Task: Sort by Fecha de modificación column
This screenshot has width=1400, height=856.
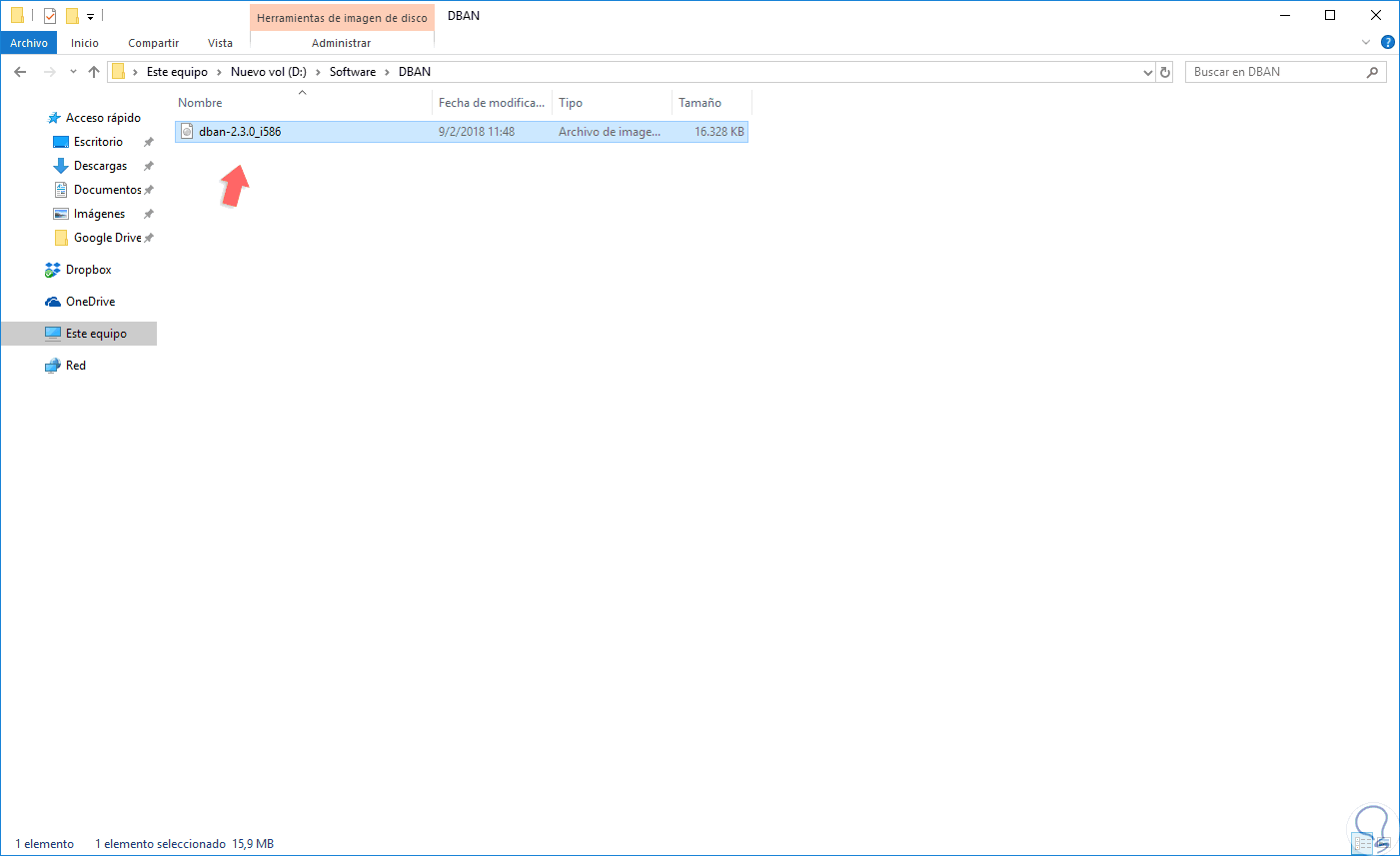Action: [x=493, y=103]
